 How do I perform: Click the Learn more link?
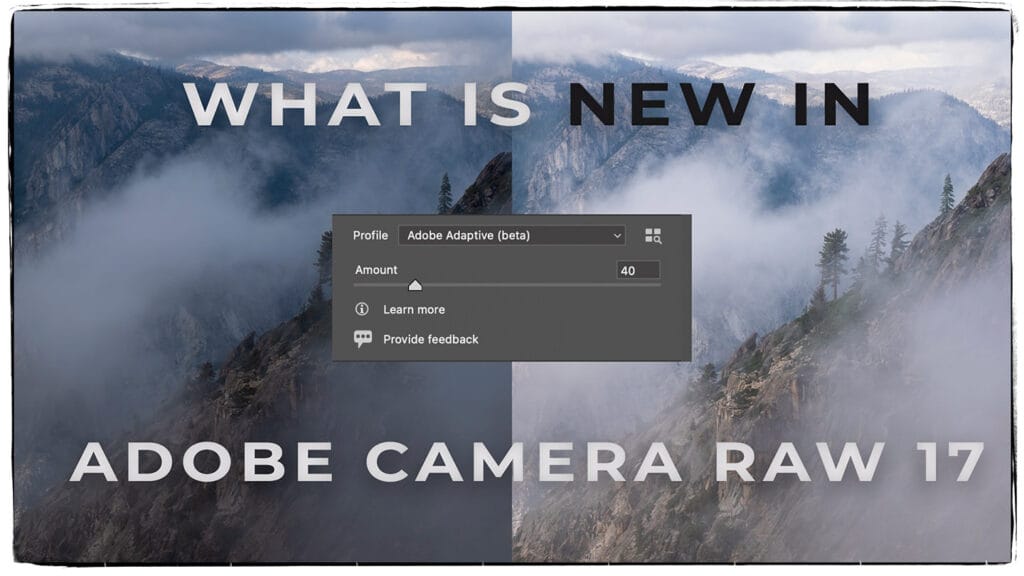(414, 309)
